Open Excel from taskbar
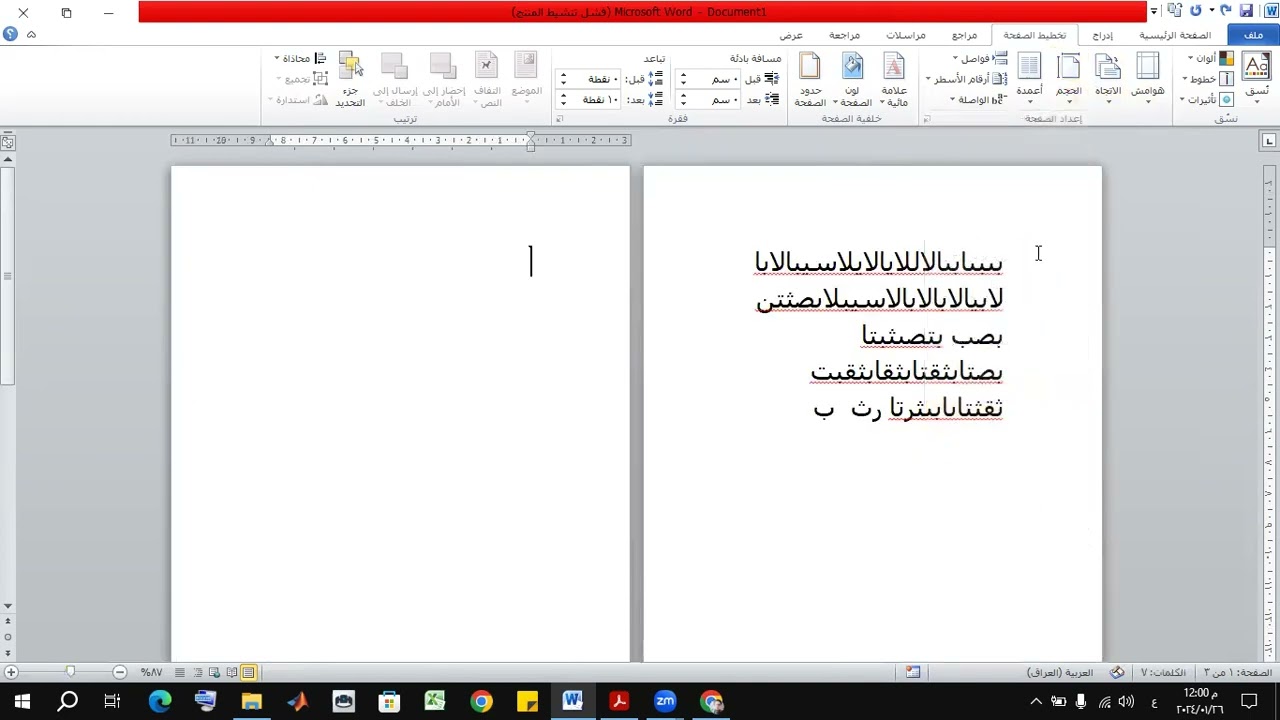Screen dimensions: 1280x720 tap(435, 701)
